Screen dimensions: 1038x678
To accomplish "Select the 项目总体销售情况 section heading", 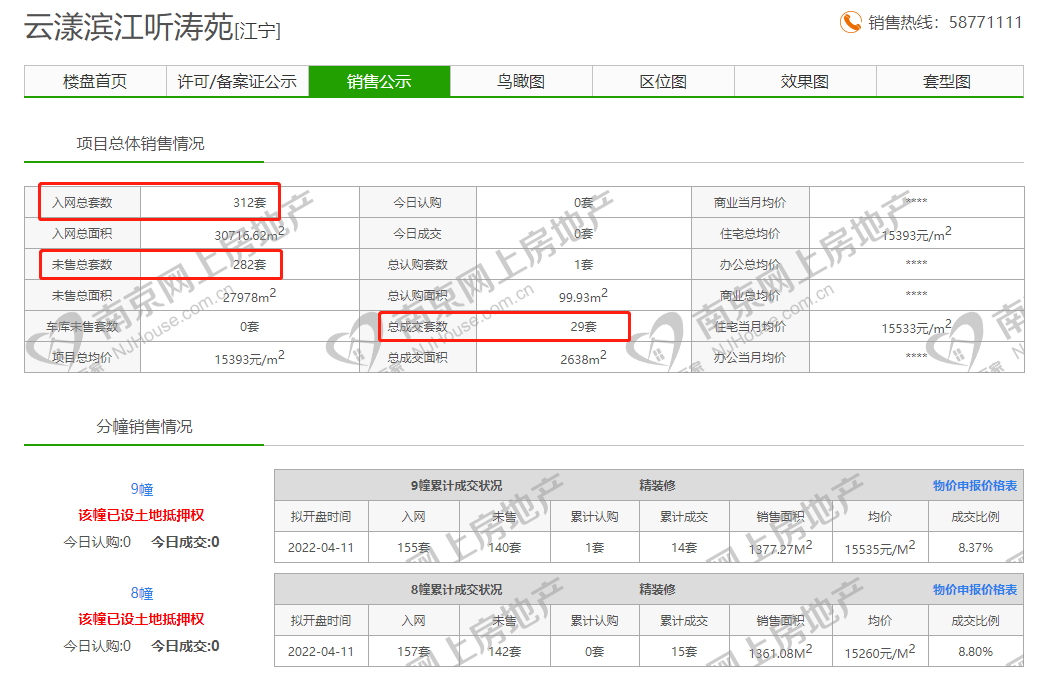I will (140, 144).
